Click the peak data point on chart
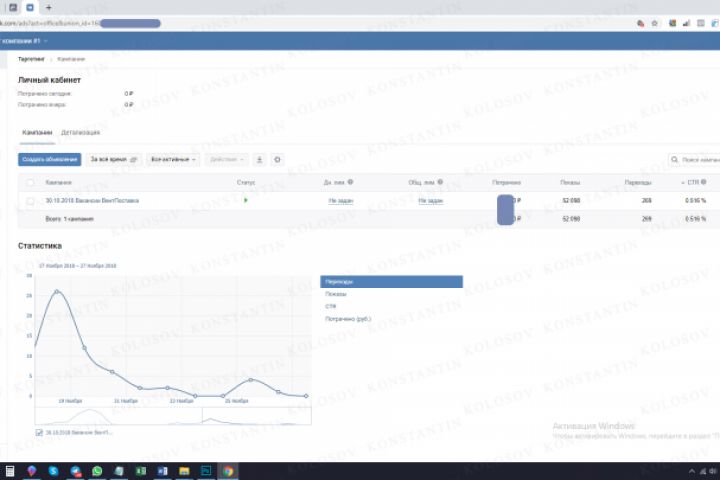This screenshot has height=480, width=720. (57, 291)
